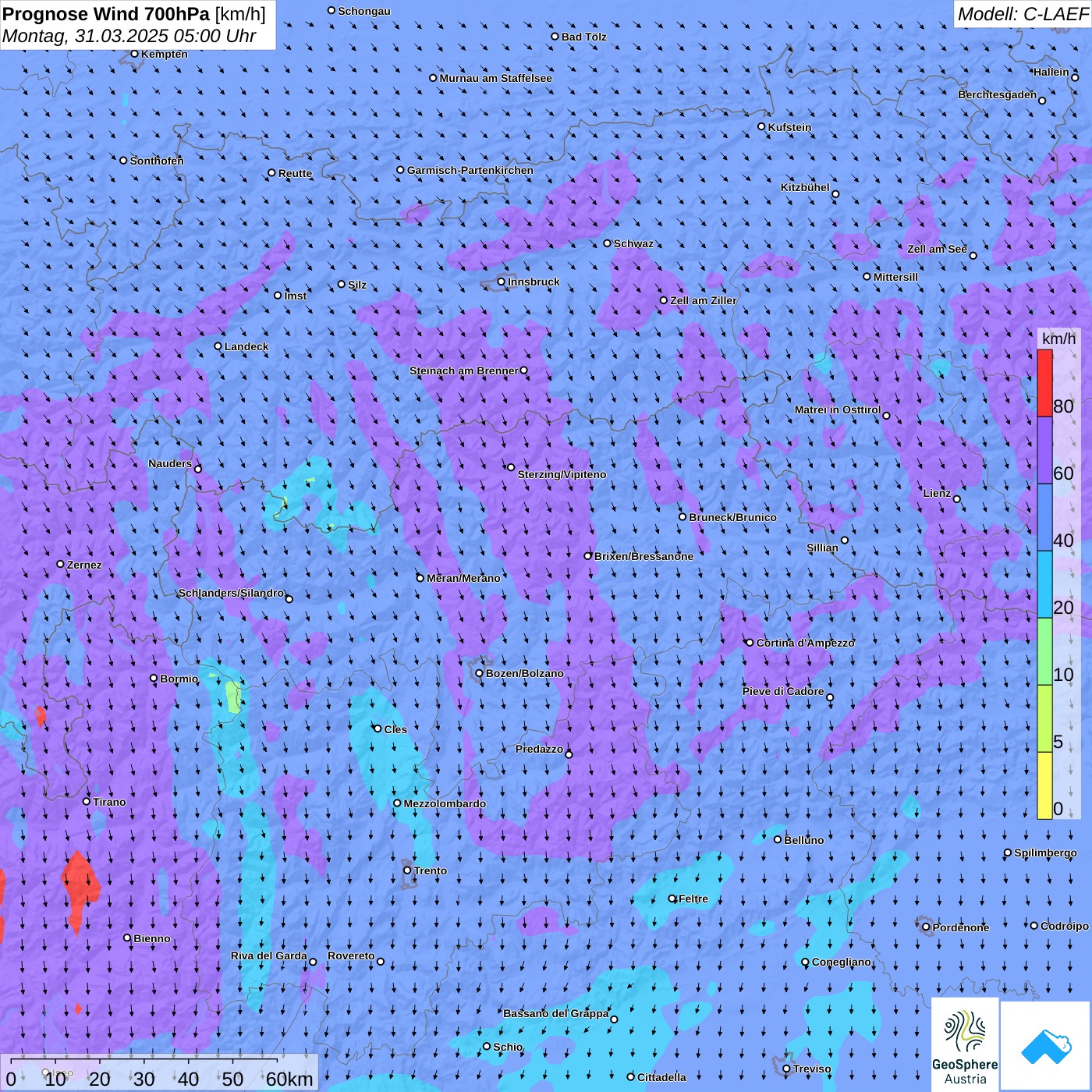Select the Innsbruck city label
Image resolution: width=1092 pixels, height=1092 pixels.
pyautogui.click(x=534, y=282)
